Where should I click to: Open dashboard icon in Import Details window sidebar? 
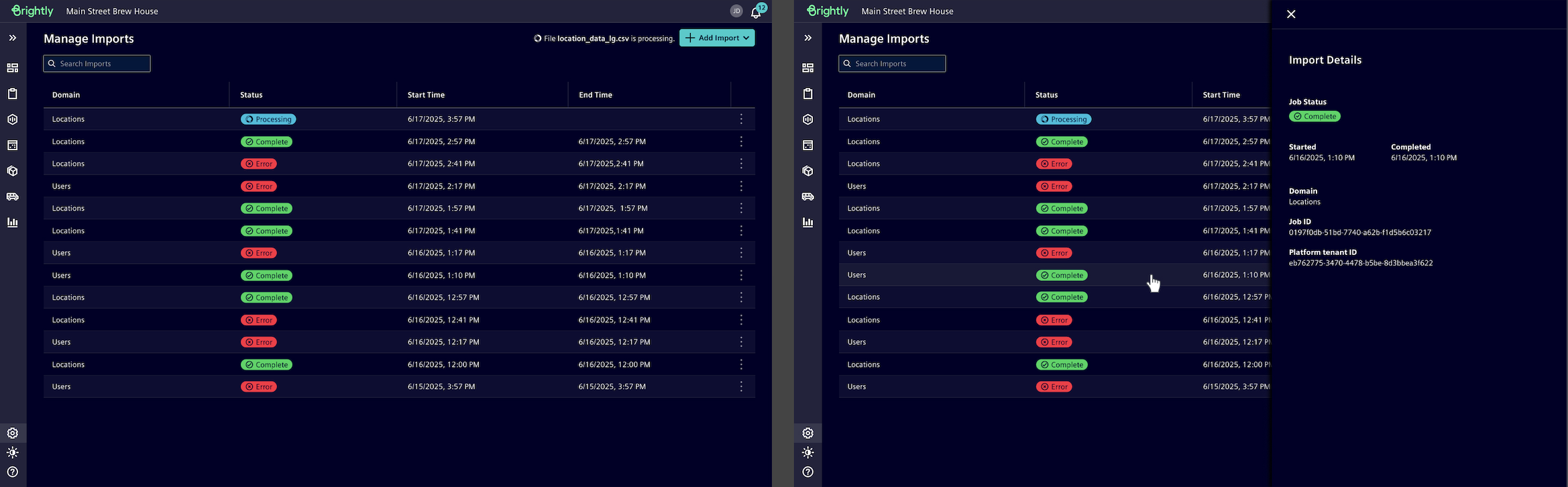[x=808, y=68]
